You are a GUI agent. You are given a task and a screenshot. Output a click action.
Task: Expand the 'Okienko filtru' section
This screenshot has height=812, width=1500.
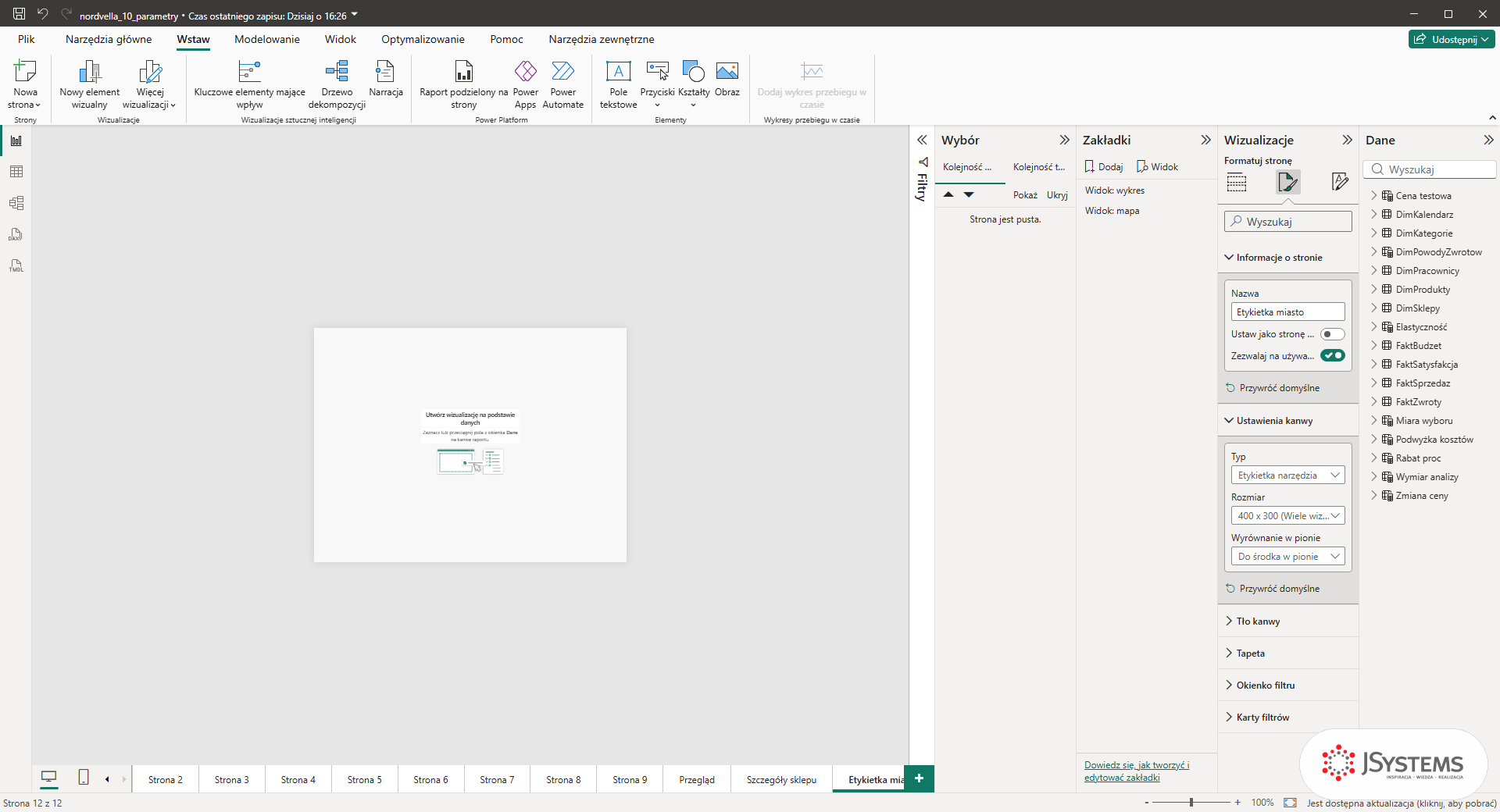click(1287, 686)
